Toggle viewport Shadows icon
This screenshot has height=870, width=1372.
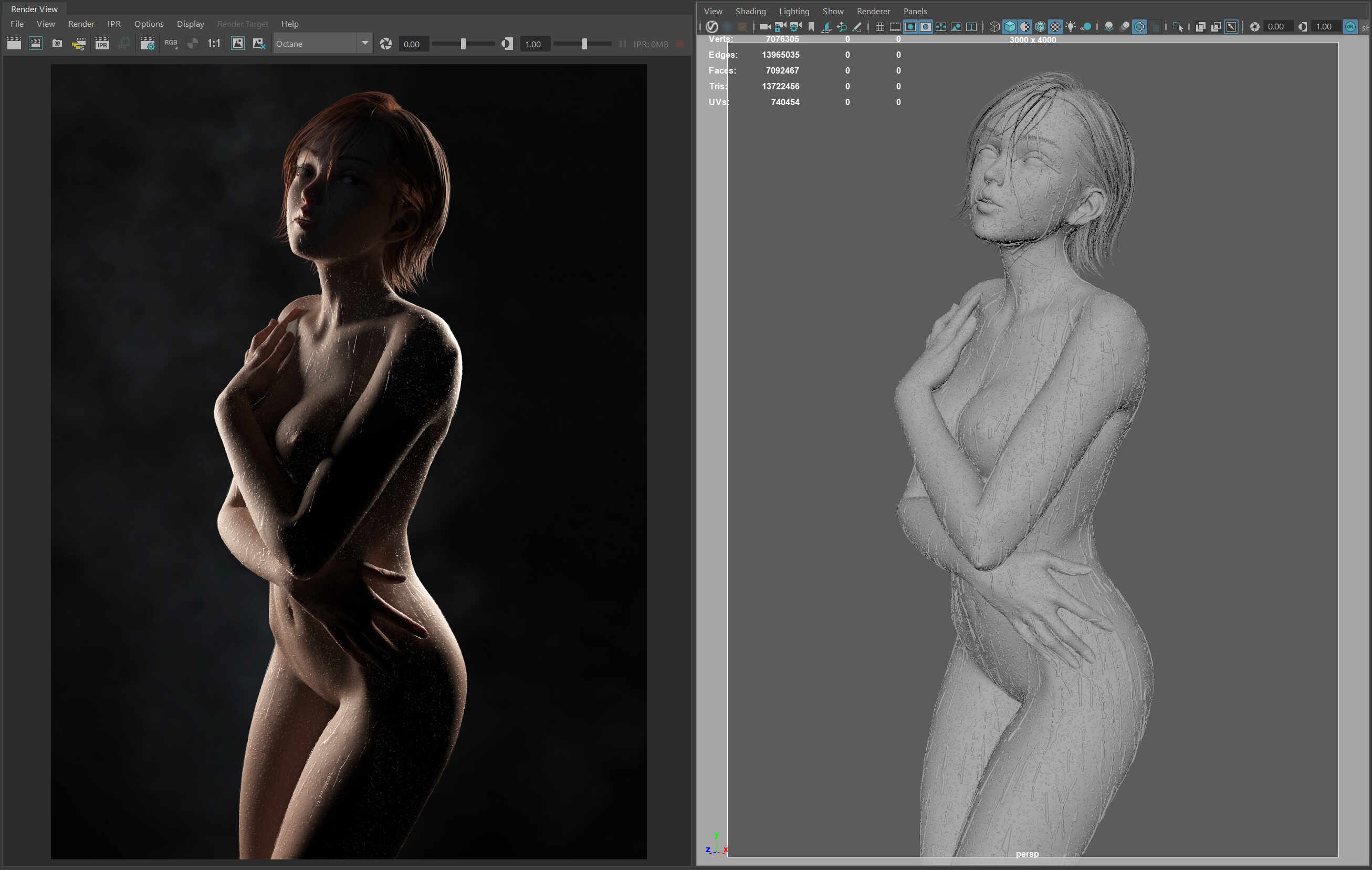pos(1086,27)
